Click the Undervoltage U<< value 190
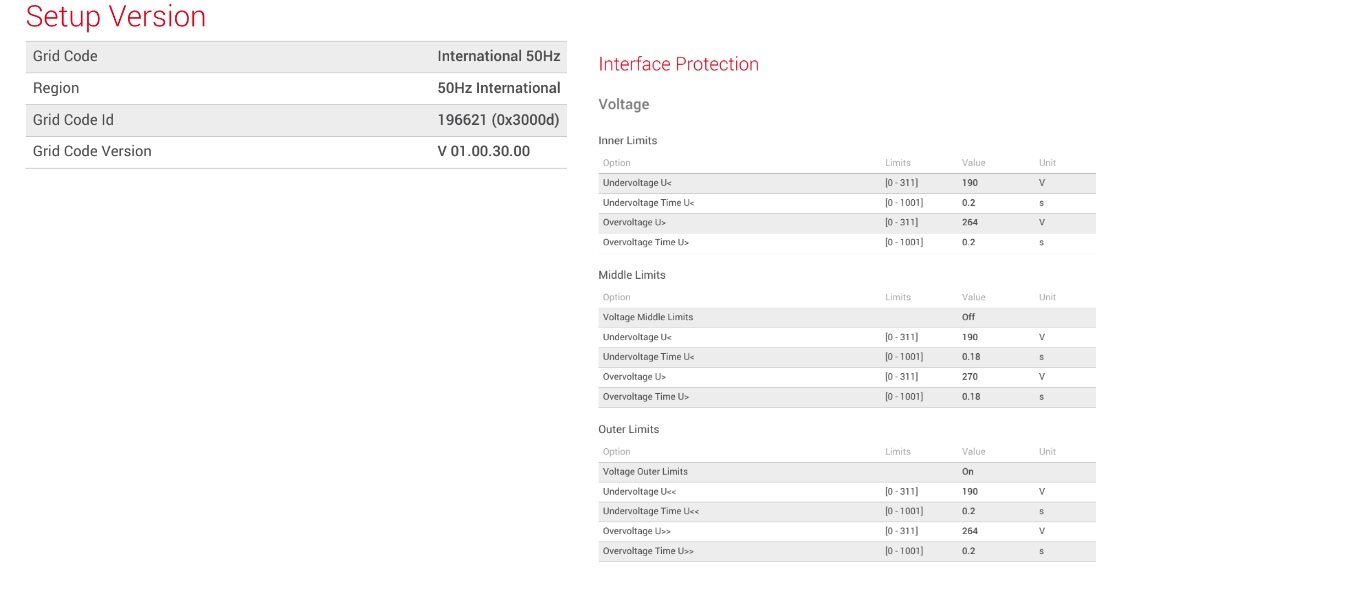Viewport: 1346px width, 600px height. [969, 491]
